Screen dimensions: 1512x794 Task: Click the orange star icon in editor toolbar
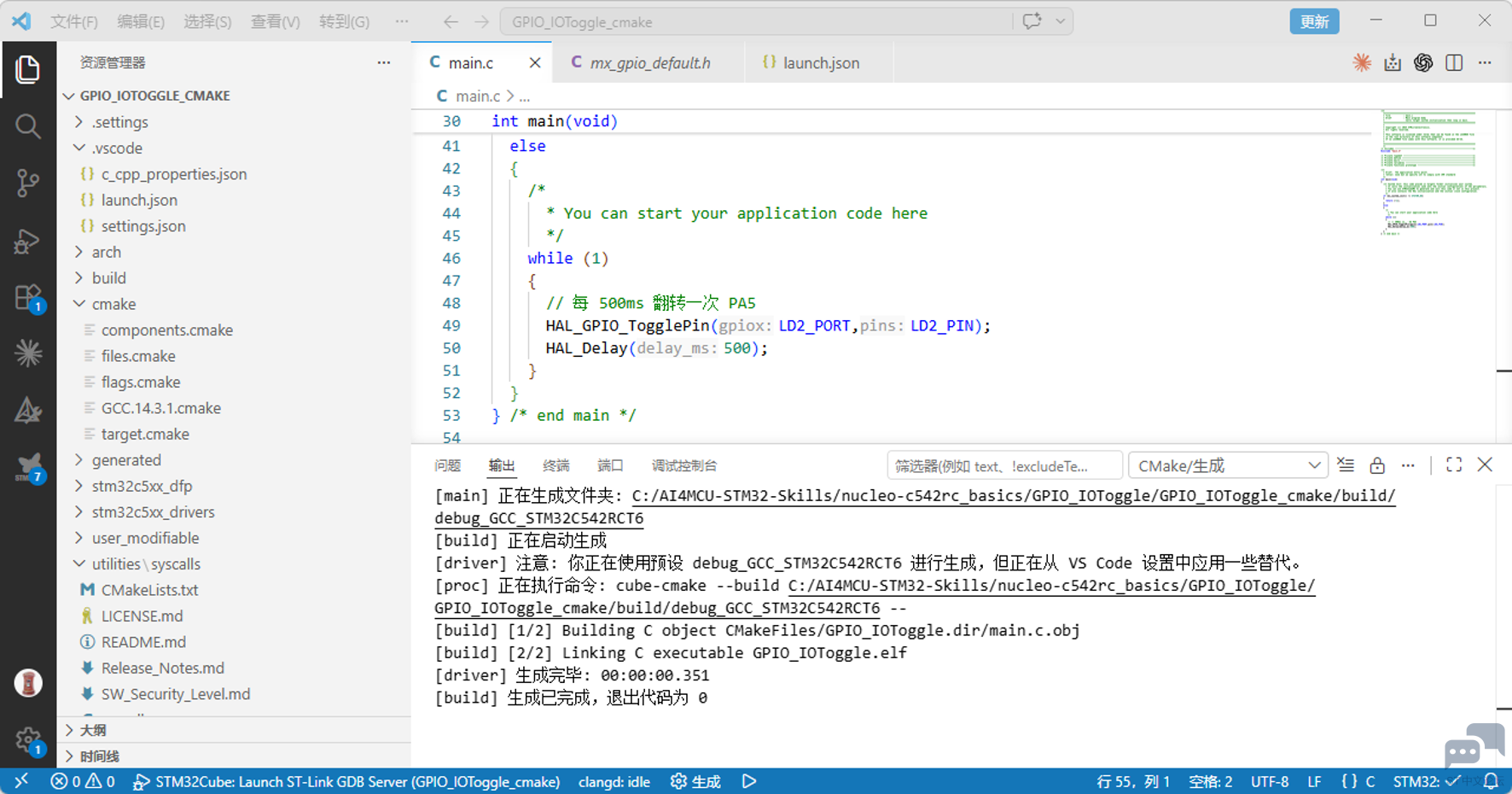point(1362,62)
